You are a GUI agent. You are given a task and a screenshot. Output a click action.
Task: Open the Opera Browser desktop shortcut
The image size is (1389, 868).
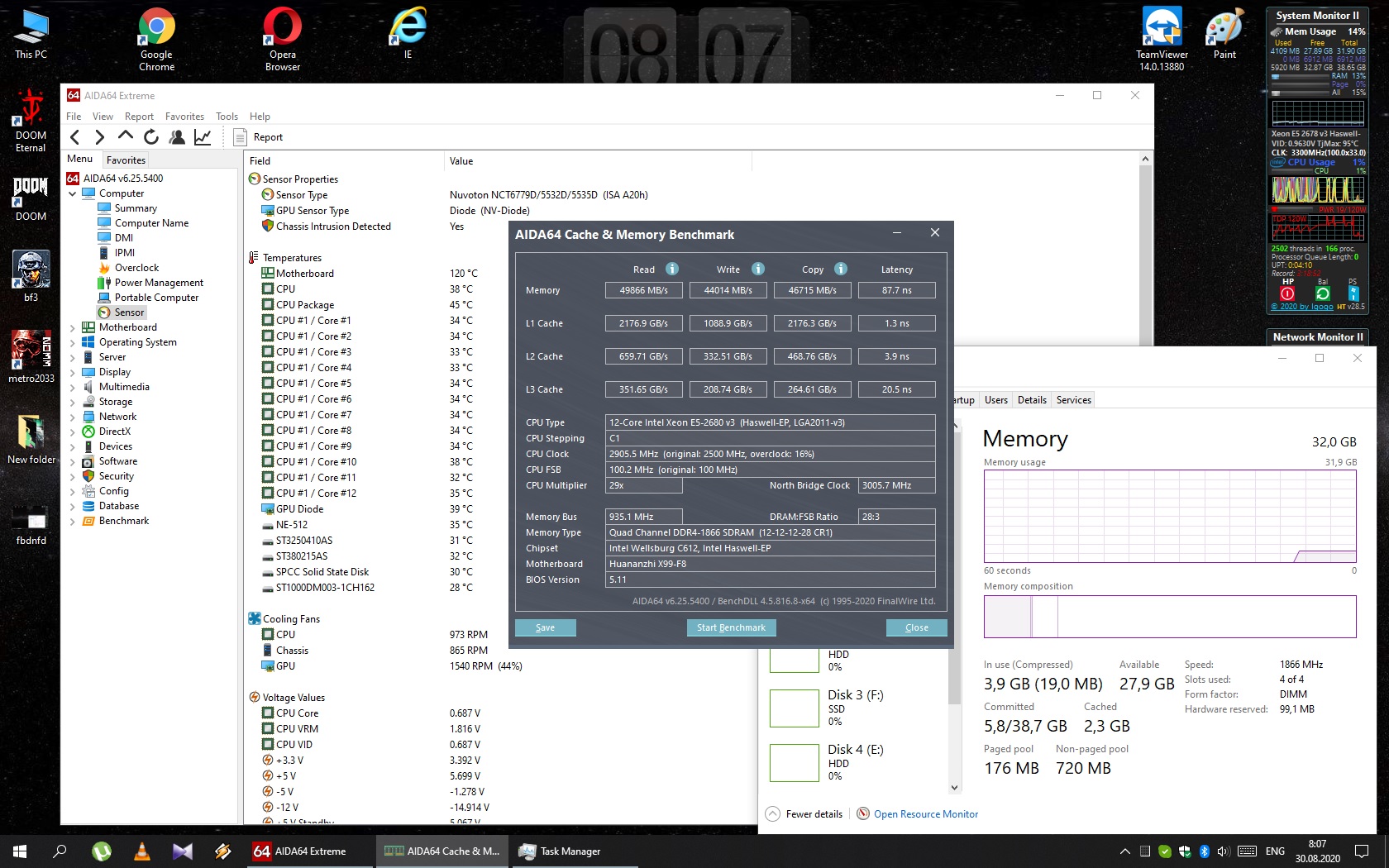click(283, 39)
